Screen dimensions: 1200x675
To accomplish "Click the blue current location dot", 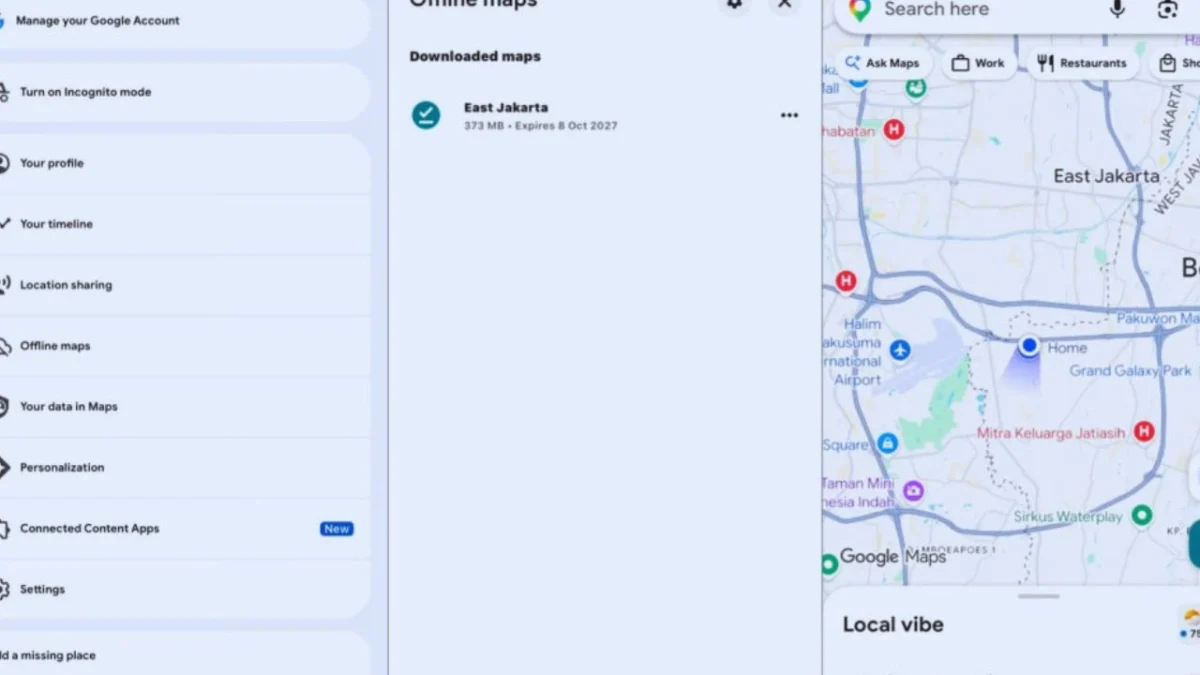I will [x=1029, y=346].
